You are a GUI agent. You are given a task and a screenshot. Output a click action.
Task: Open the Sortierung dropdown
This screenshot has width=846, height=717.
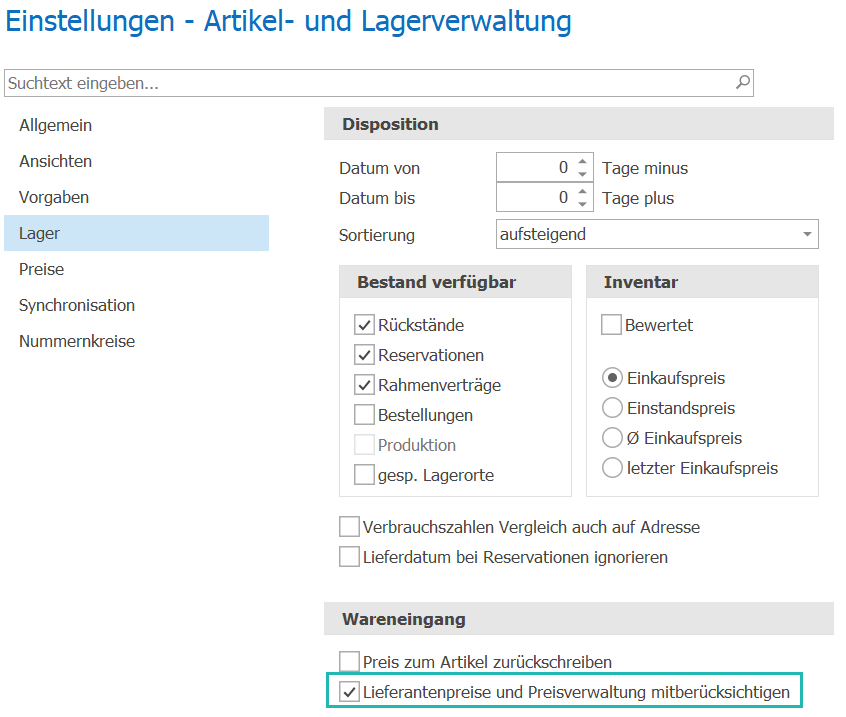(657, 234)
